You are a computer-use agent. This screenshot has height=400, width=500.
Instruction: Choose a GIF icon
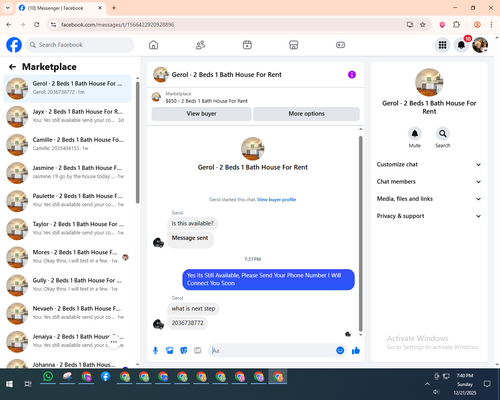(x=198, y=350)
